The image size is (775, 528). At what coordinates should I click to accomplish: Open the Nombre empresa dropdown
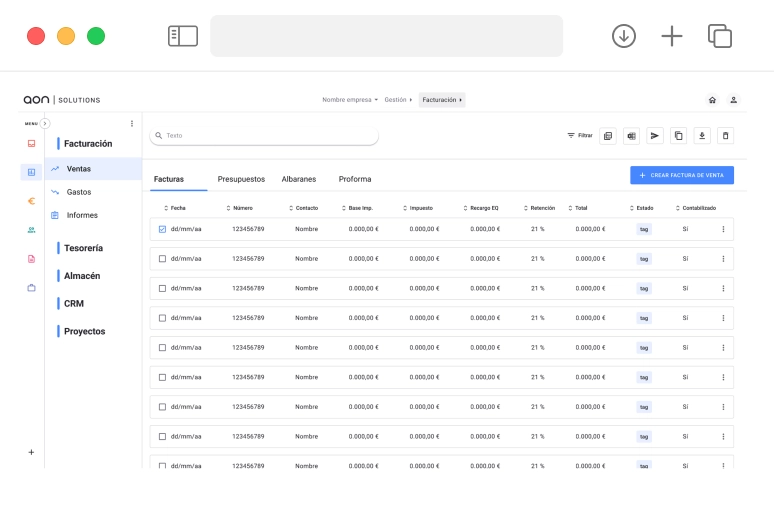pyautogui.click(x=349, y=100)
